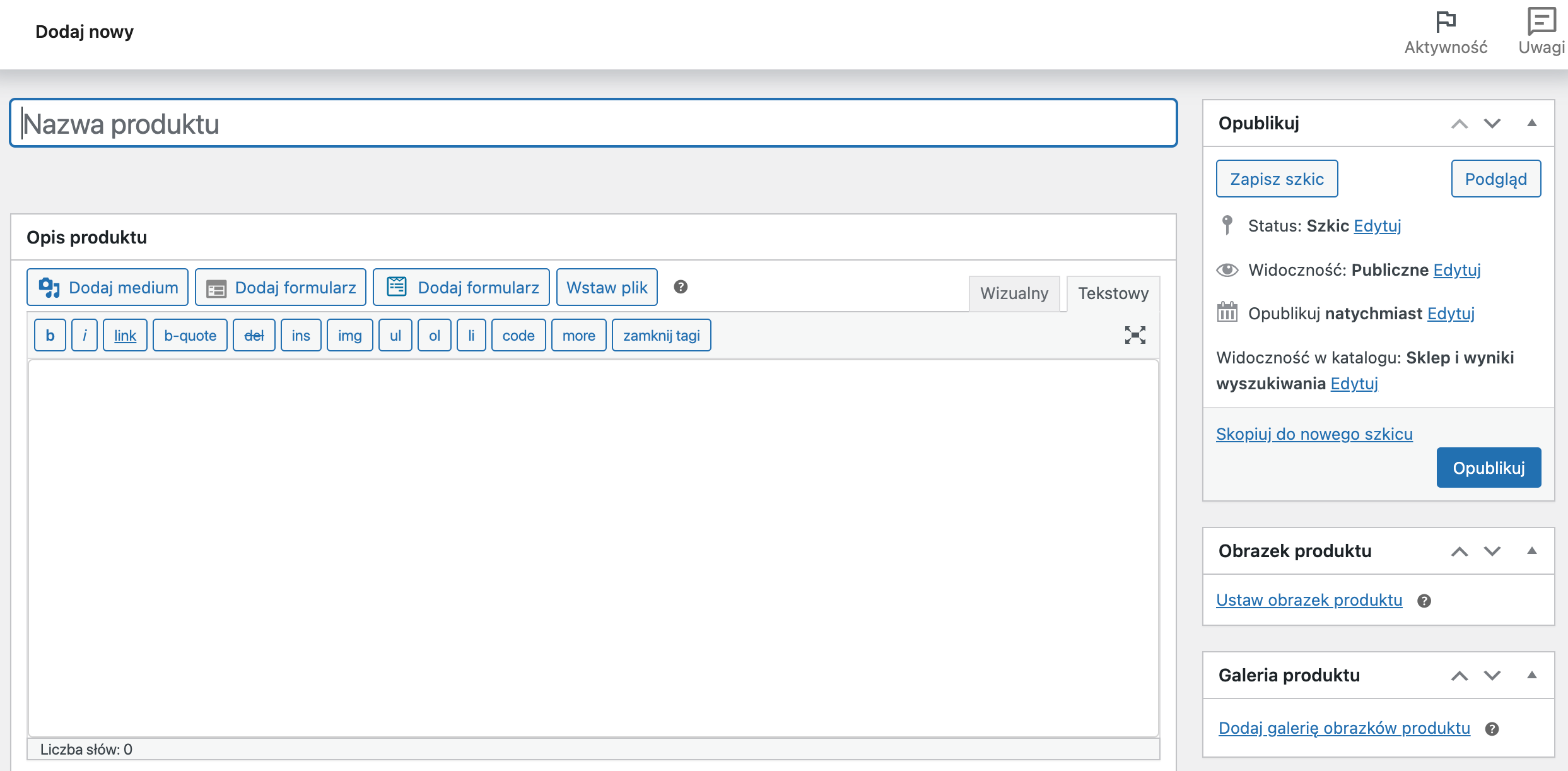Click the Dodaj nowy page heading
The height and width of the screenshot is (771, 1568).
click(85, 32)
